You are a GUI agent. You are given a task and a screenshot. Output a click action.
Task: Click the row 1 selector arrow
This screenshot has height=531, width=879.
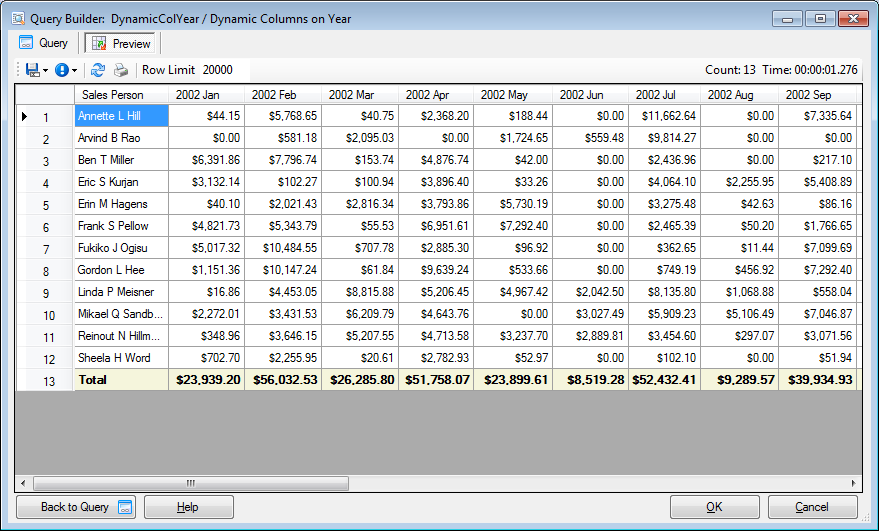pos(24,117)
